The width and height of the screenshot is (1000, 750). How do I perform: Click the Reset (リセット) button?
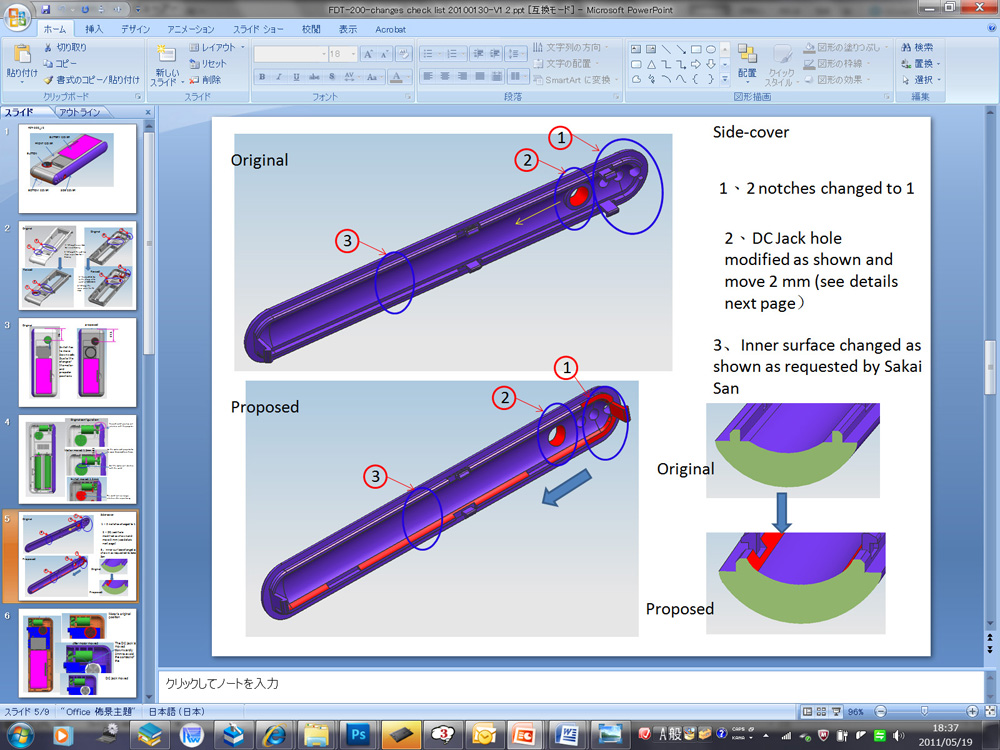[210, 63]
